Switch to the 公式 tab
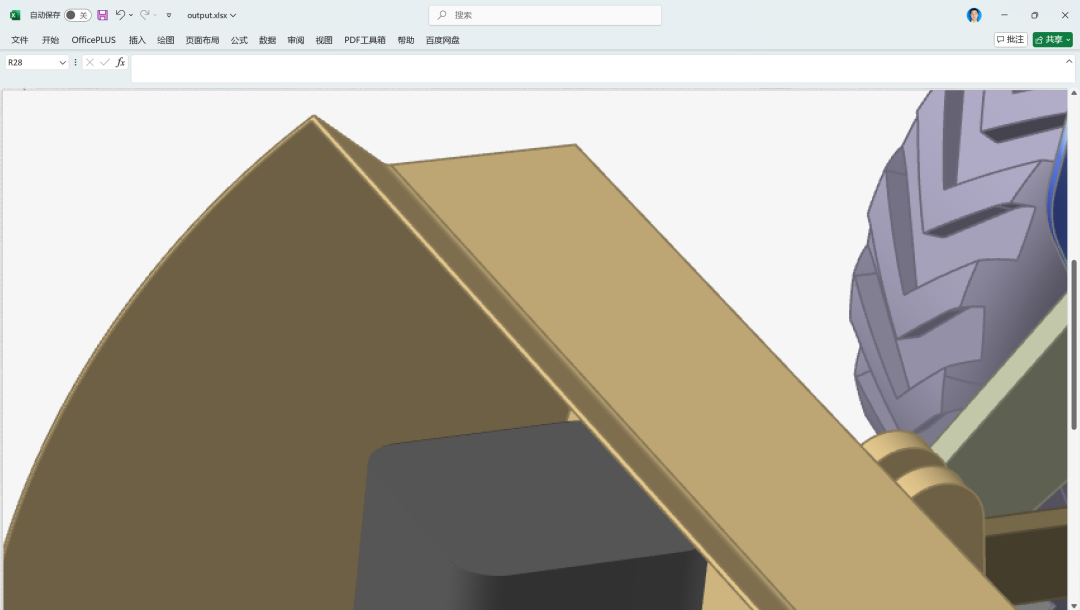This screenshot has width=1080, height=610. click(x=239, y=40)
